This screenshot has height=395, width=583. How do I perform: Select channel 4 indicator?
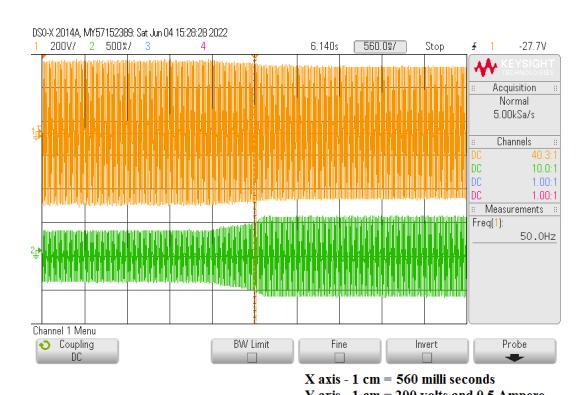coord(203,46)
